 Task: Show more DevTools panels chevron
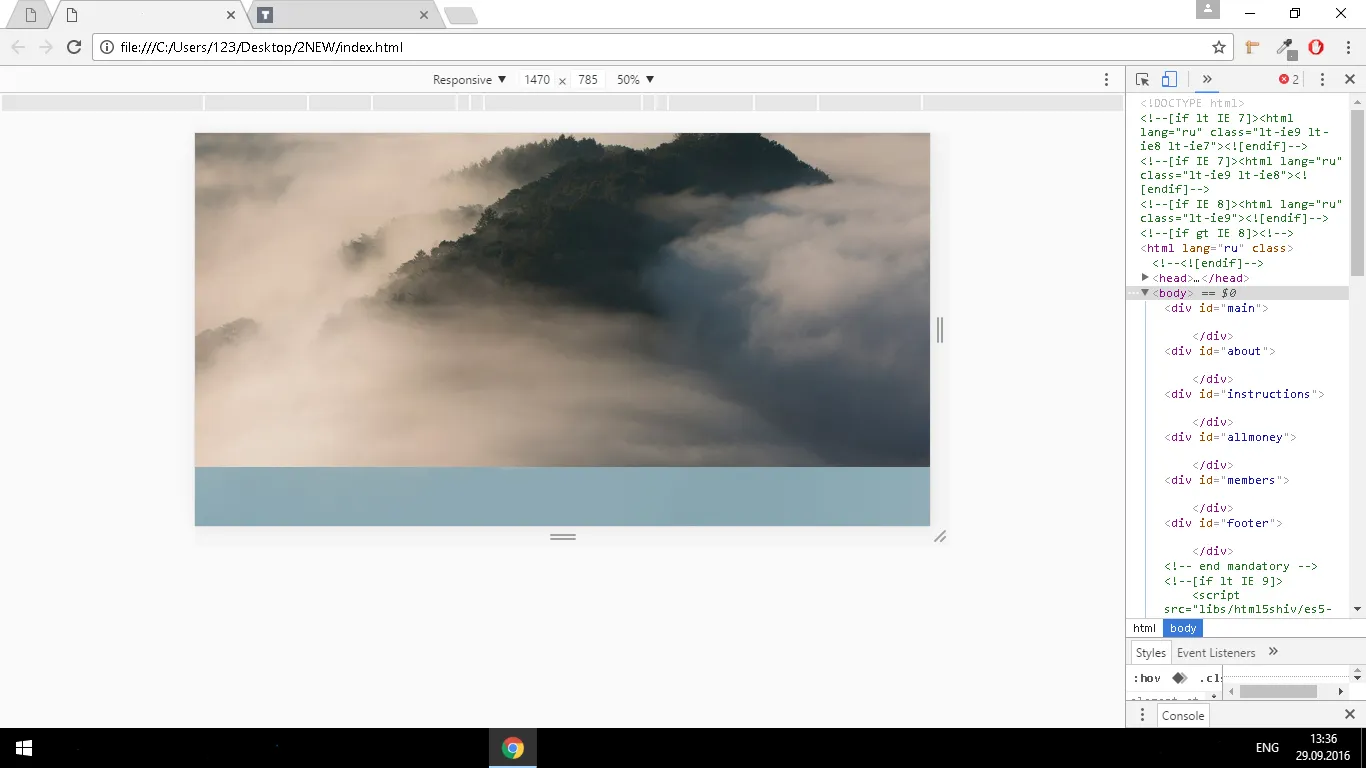(x=1207, y=80)
